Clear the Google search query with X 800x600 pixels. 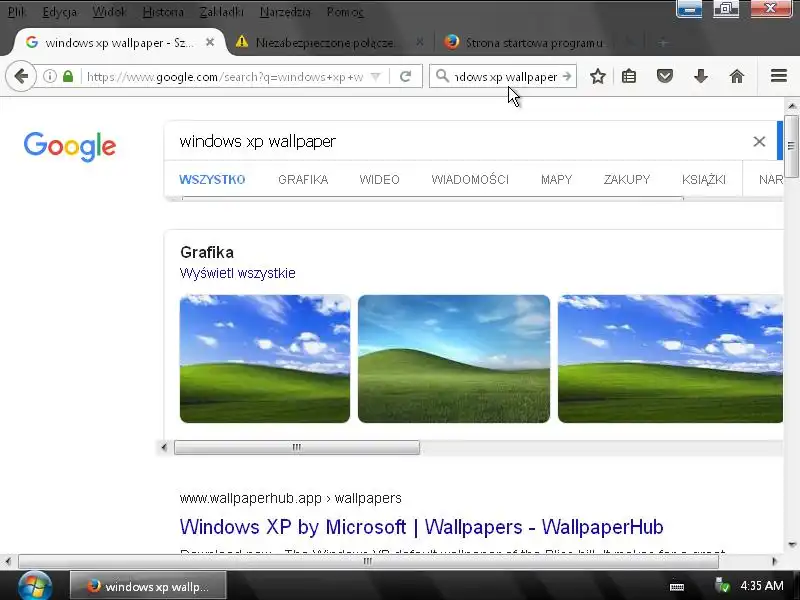tap(759, 141)
